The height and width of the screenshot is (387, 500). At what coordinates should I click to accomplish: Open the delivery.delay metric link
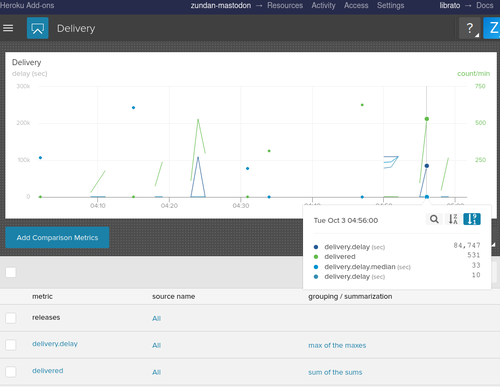[55, 344]
